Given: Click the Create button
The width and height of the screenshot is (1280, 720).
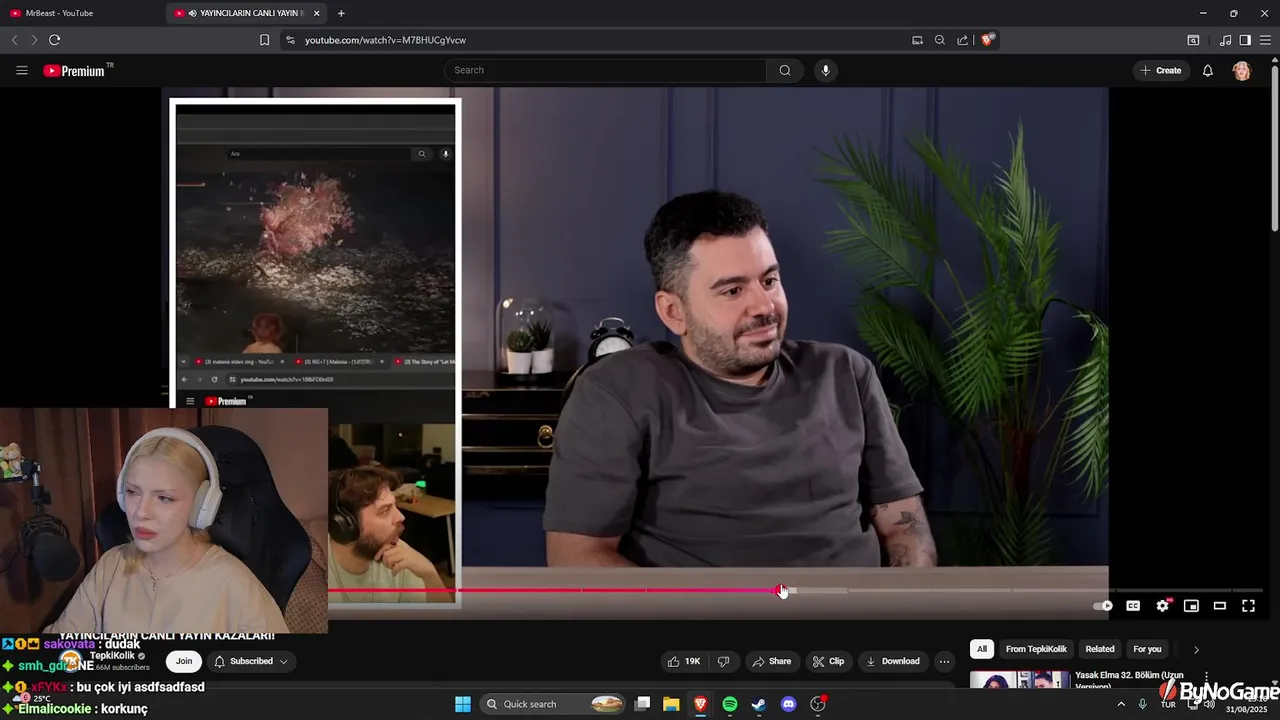Looking at the screenshot, I should [1160, 70].
